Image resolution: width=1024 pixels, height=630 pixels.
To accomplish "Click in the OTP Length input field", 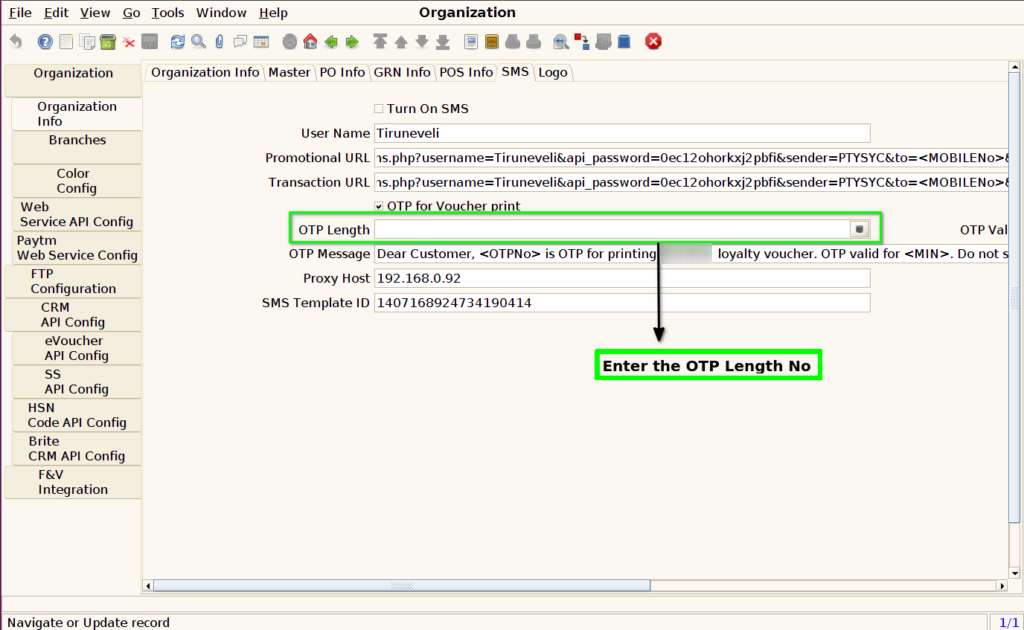I will coord(612,229).
